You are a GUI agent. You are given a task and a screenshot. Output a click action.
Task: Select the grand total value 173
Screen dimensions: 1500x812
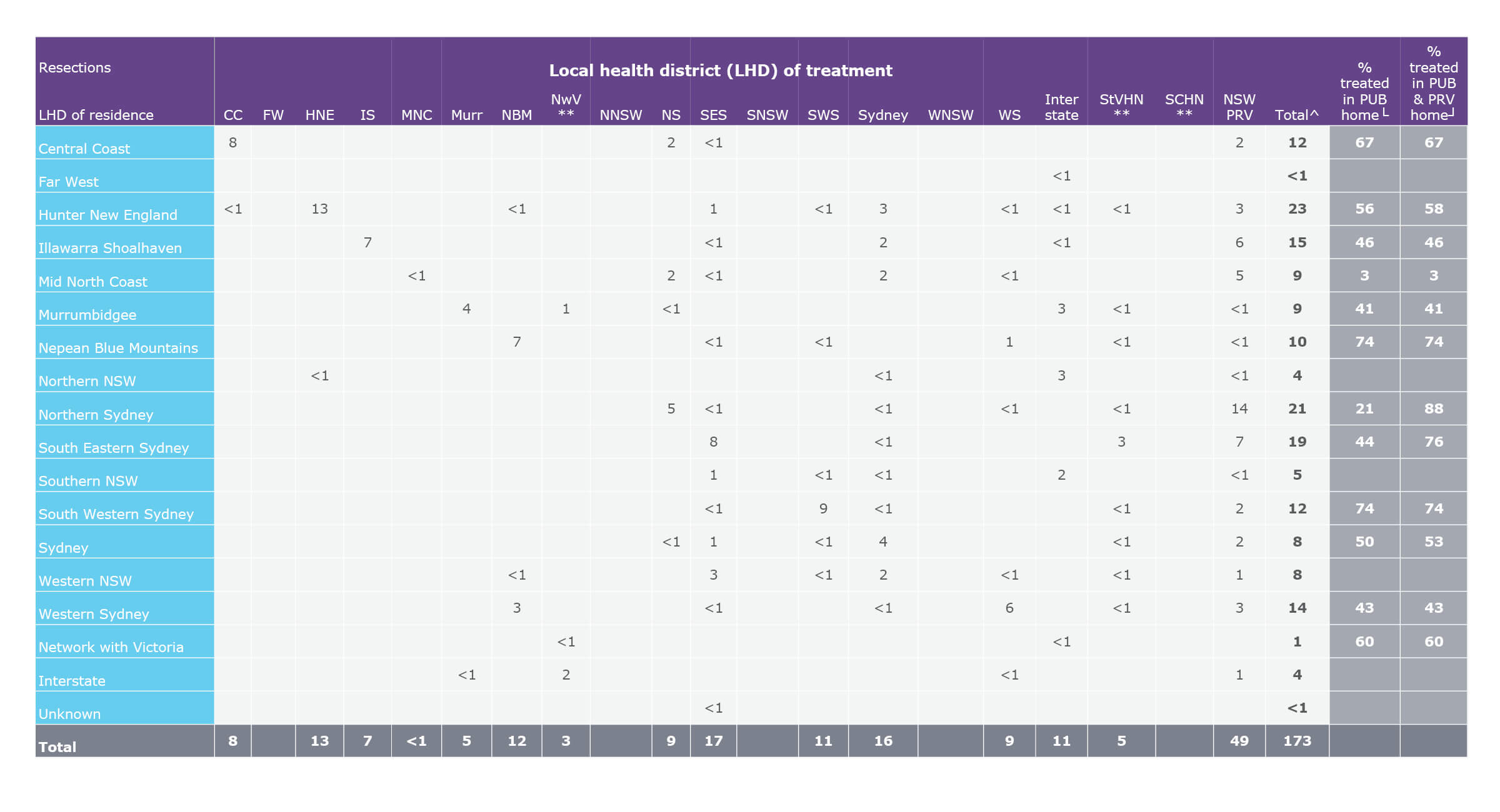[x=1298, y=741]
